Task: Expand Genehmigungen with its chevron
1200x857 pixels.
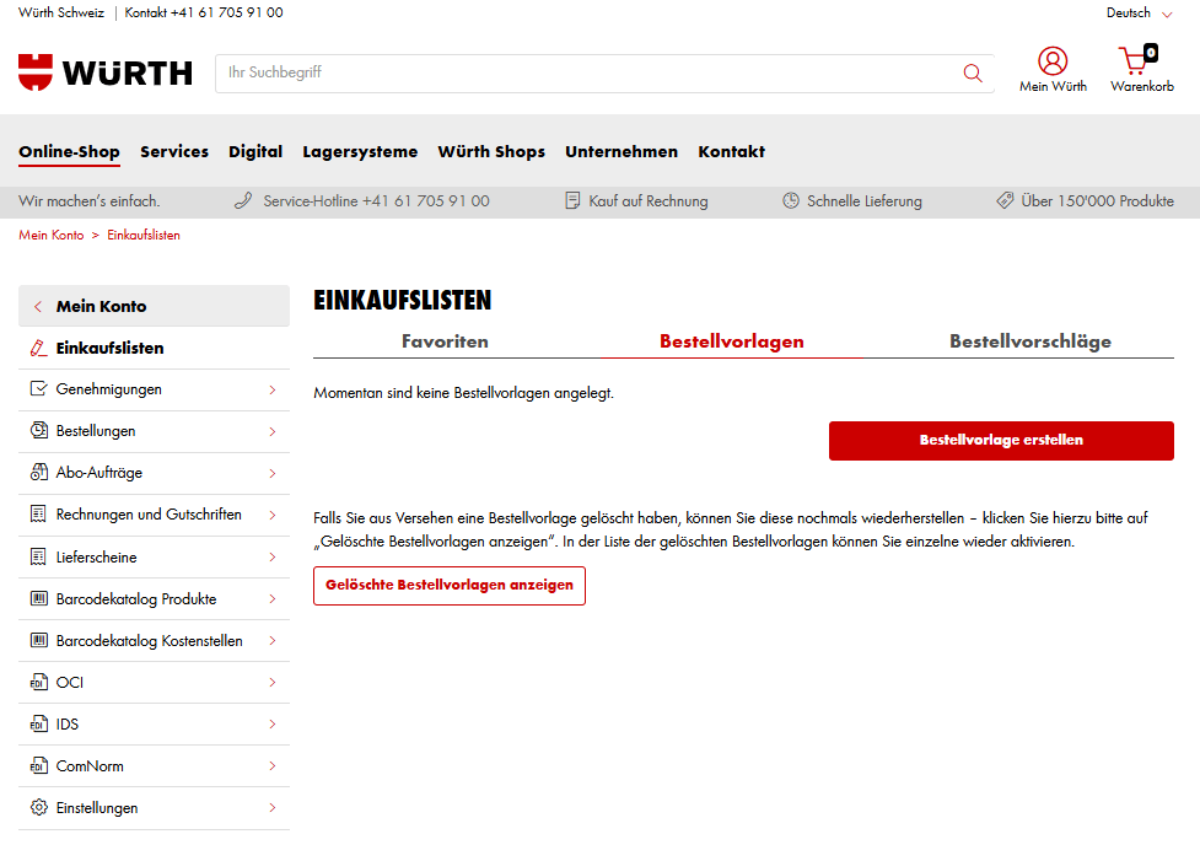Action: pyautogui.click(x=272, y=389)
